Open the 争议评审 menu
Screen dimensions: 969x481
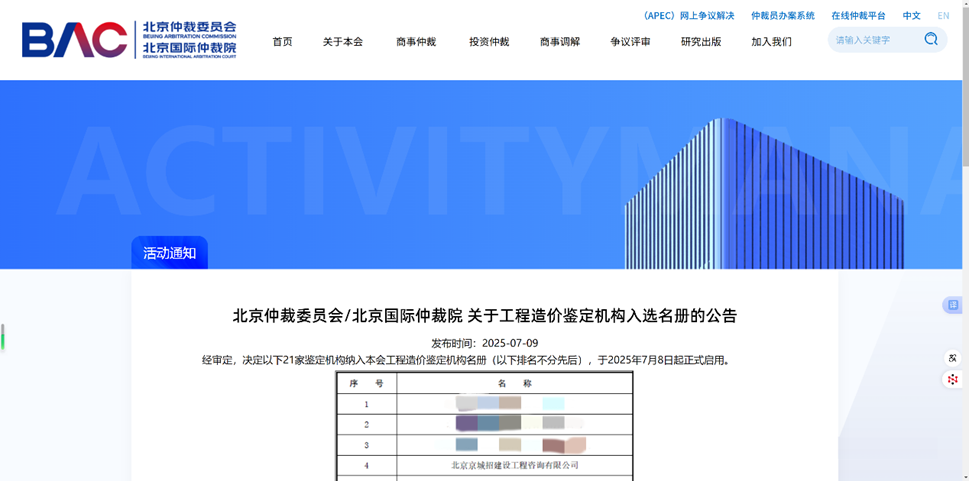pyautogui.click(x=630, y=42)
